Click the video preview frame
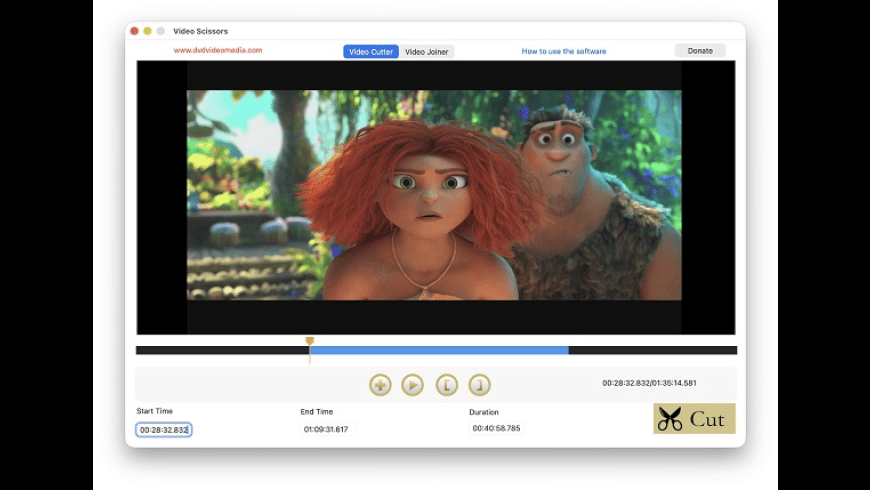The height and width of the screenshot is (490, 870). pyautogui.click(x=436, y=198)
